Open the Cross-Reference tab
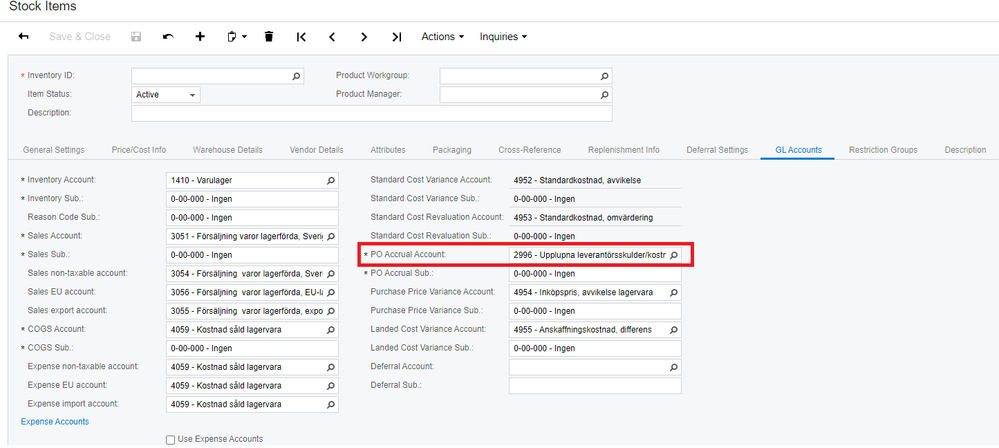The image size is (999, 448). 529,150
